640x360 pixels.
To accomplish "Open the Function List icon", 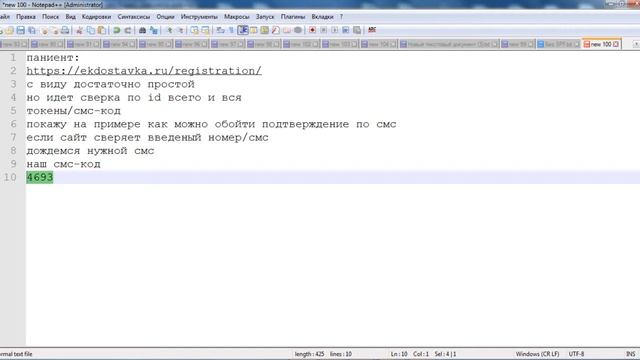I will point(276,30).
